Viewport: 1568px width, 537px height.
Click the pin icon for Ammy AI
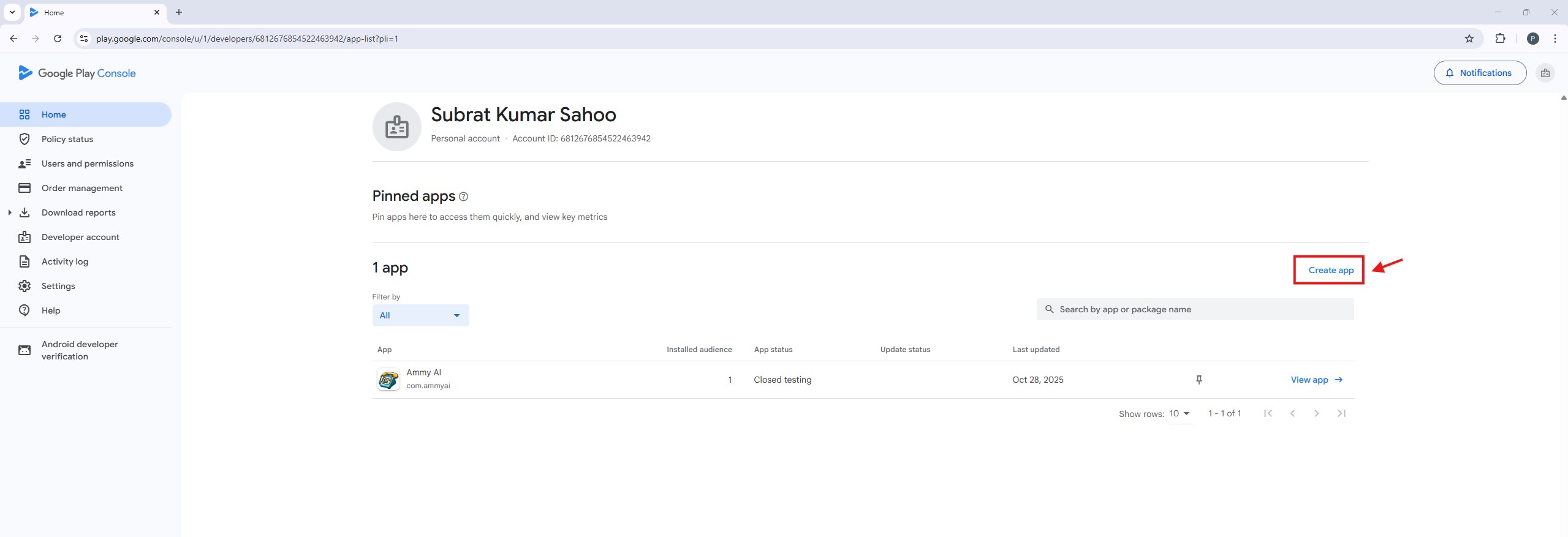click(x=1199, y=380)
